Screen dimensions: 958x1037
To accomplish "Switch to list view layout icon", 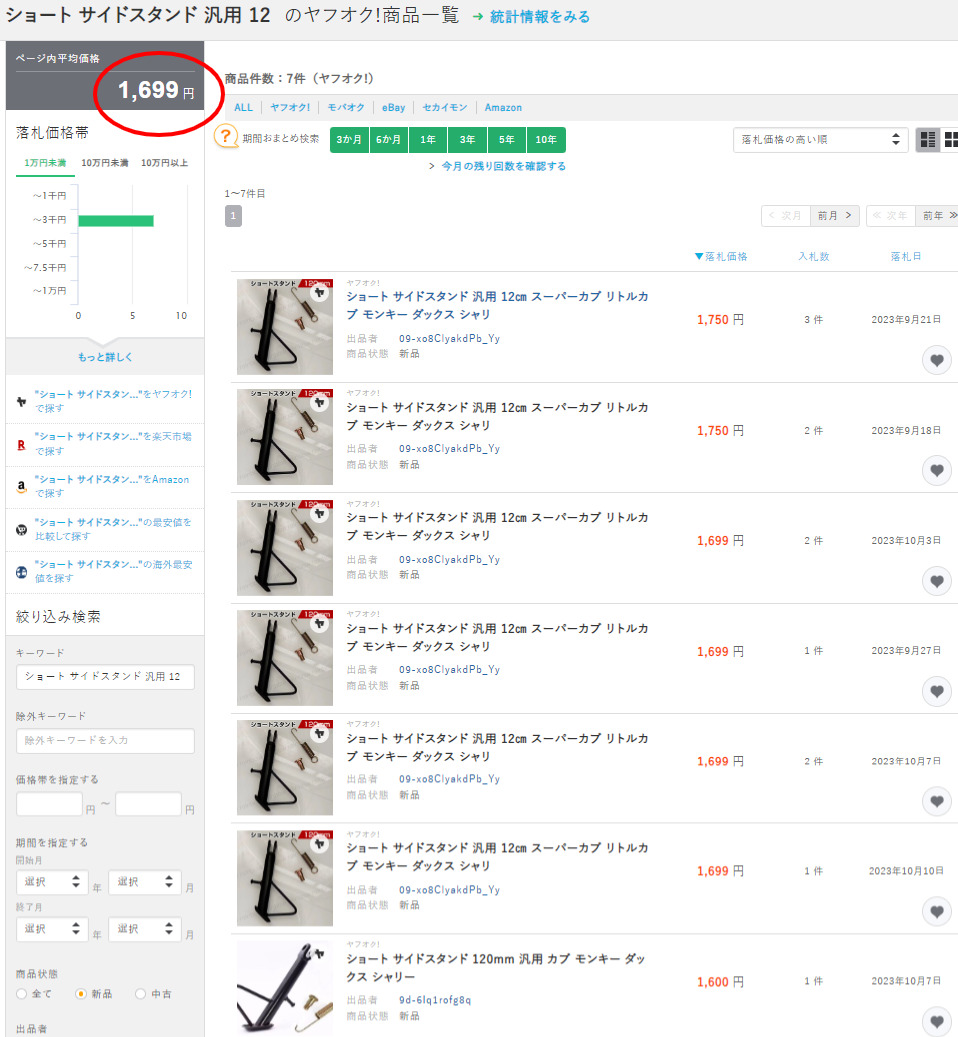I will [927, 140].
